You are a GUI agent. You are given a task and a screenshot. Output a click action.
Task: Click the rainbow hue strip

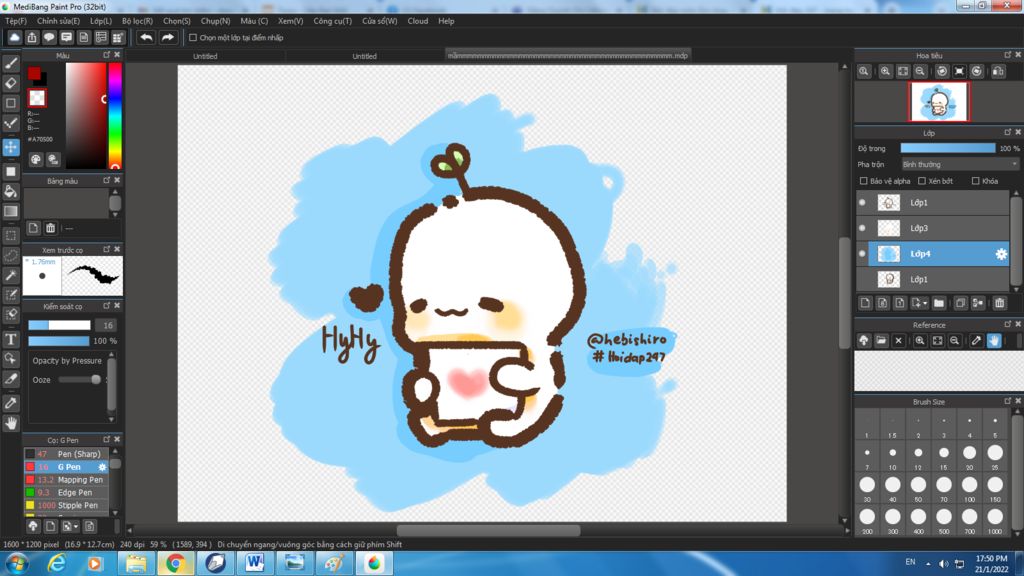115,116
